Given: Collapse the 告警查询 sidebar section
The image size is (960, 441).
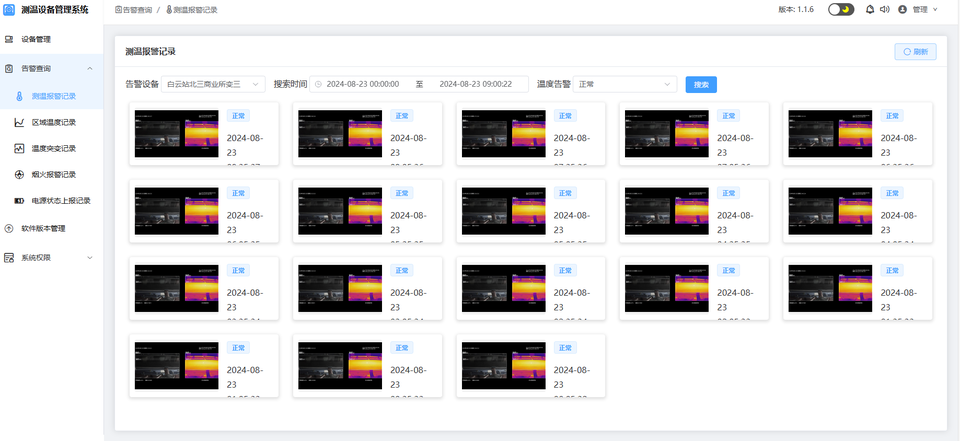Looking at the screenshot, I should (90, 68).
